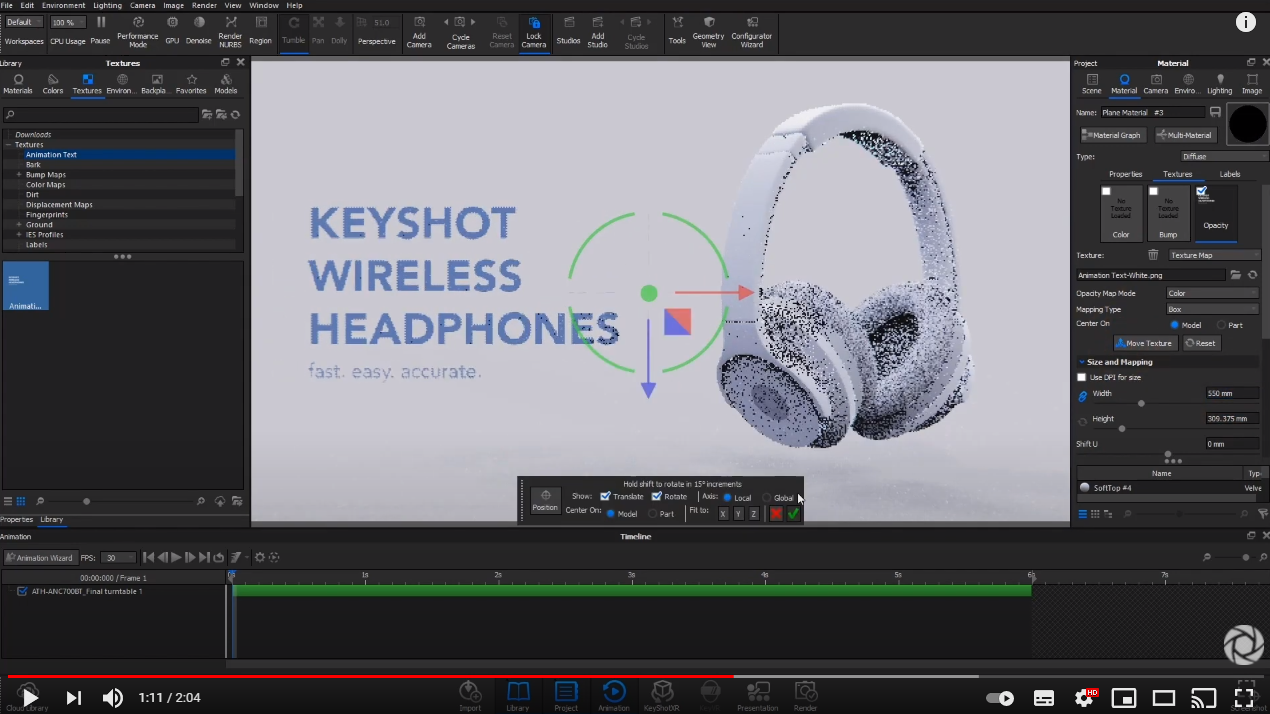
Task: Click the Material Graph button
Action: [x=1115, y=135]
